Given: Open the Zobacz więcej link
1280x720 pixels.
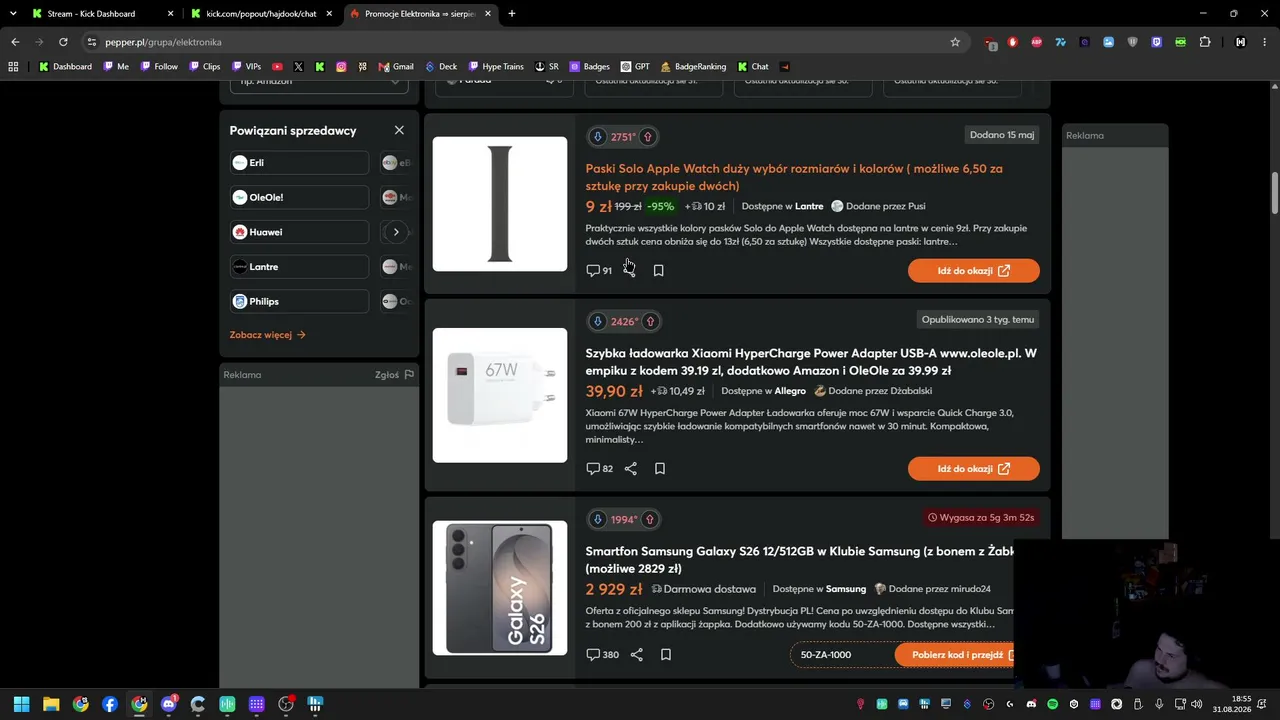Looking at the screenshot, I should [268, 335].
